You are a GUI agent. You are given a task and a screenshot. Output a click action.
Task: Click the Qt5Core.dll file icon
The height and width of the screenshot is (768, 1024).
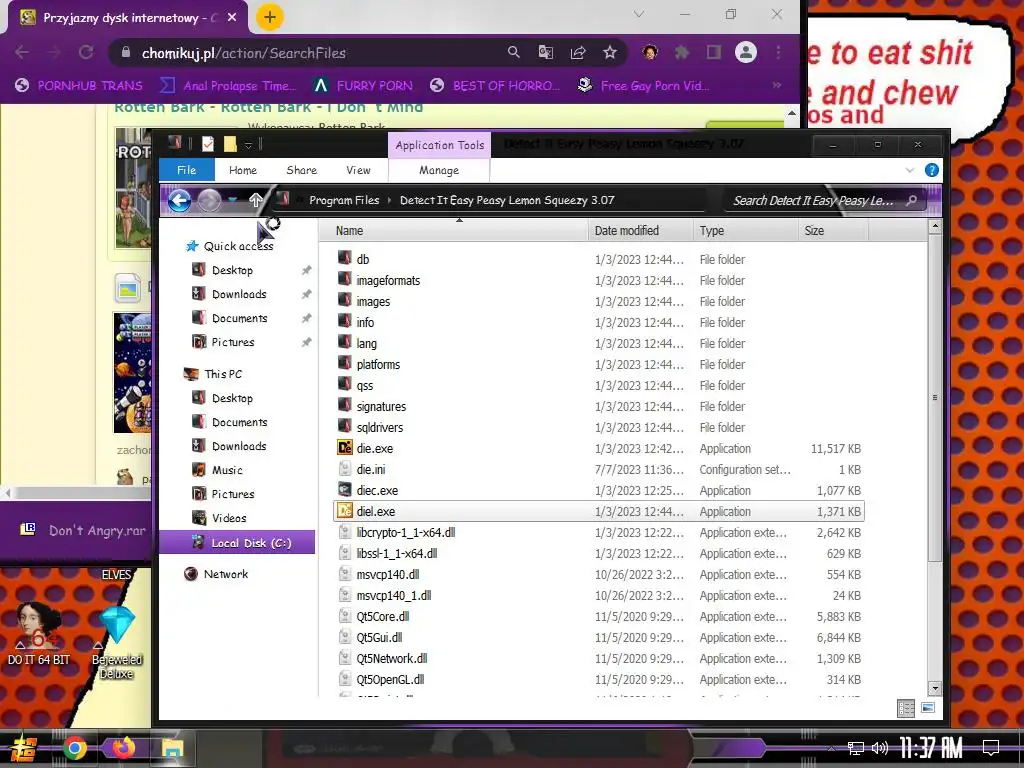pos(345,616)
